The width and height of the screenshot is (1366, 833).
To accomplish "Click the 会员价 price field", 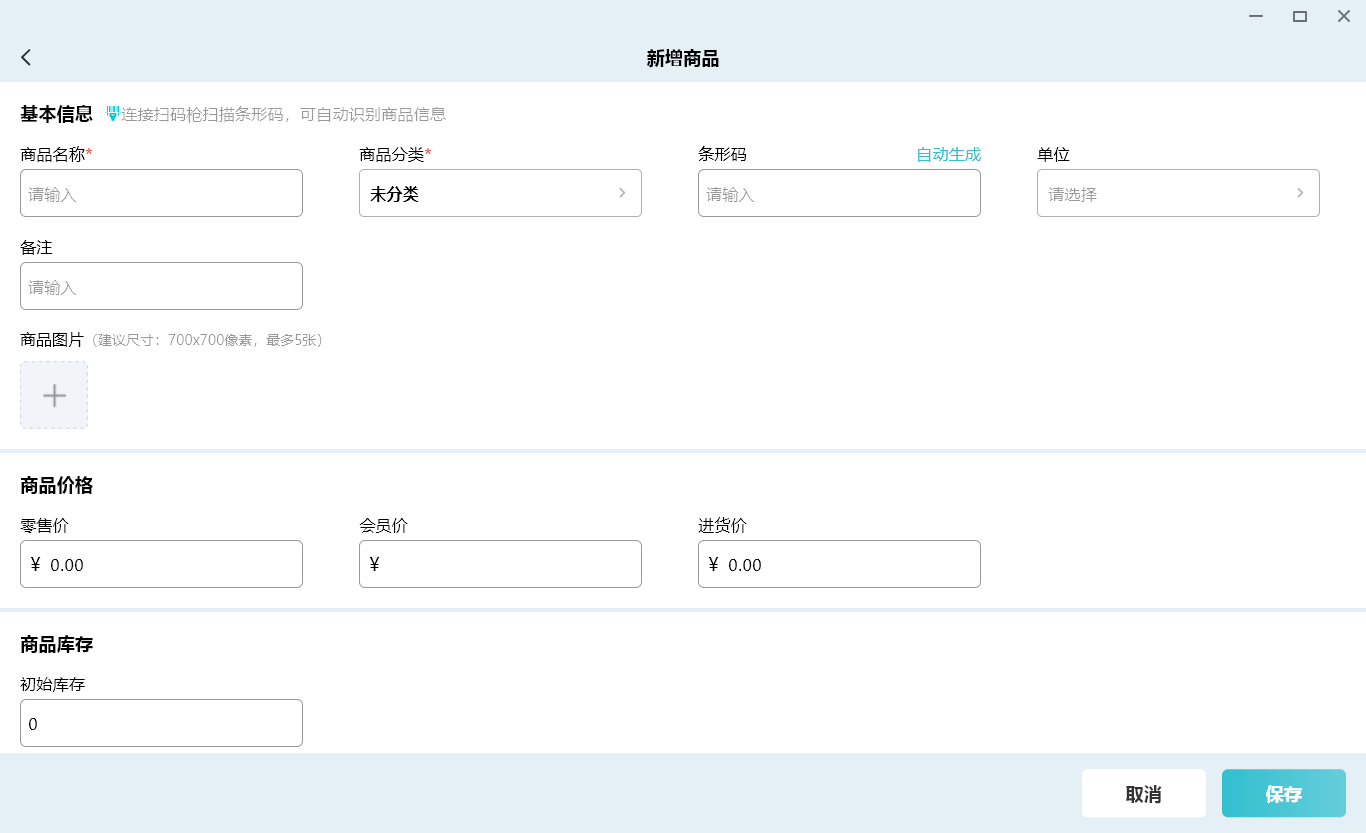I will click(500, 564).
